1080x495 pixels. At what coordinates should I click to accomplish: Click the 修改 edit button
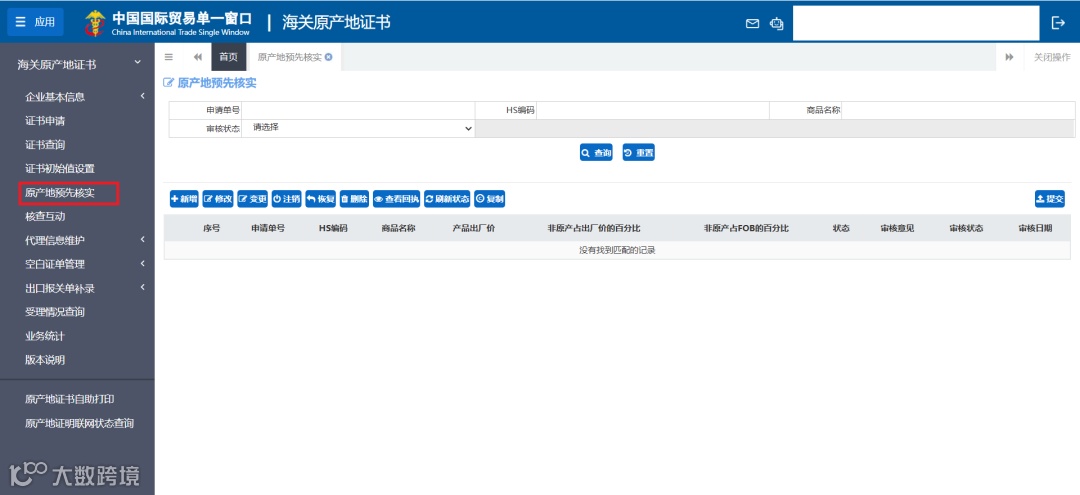[x=218, y=199]
